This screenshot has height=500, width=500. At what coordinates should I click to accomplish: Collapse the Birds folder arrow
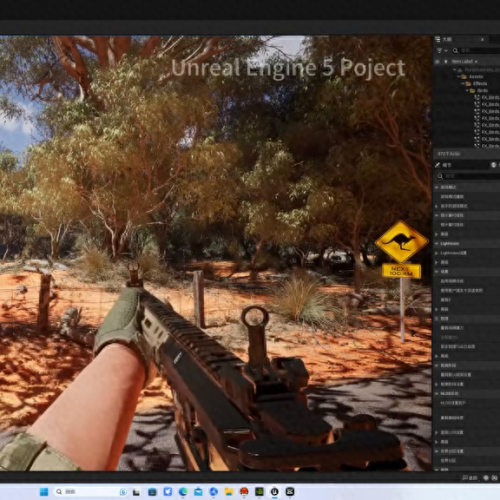click(x=467, y=91)
